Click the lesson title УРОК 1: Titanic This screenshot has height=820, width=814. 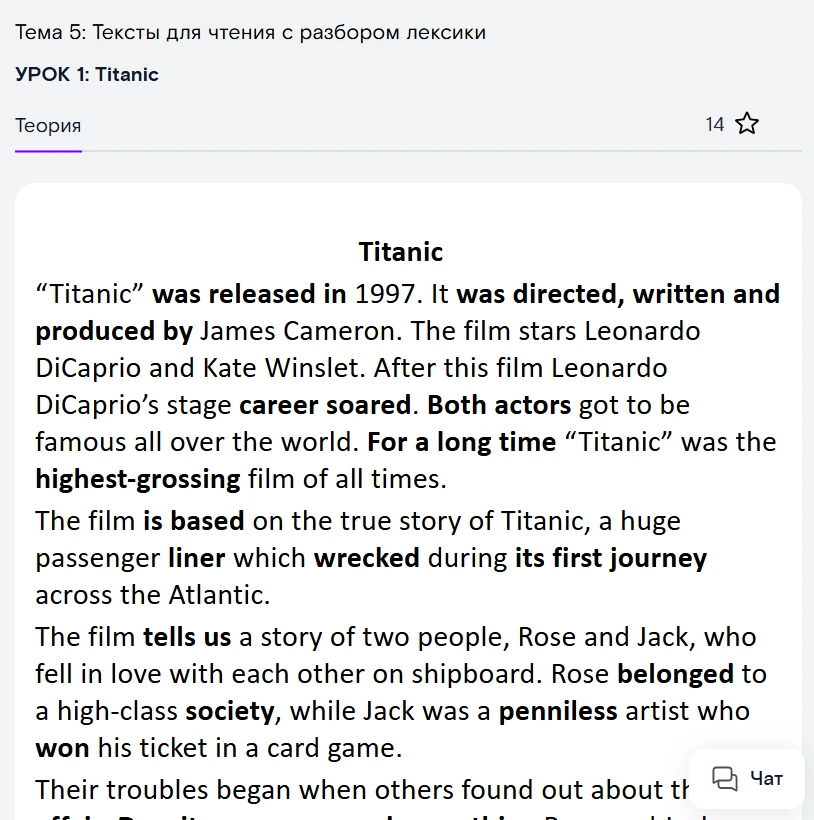(x=87, y=74)
